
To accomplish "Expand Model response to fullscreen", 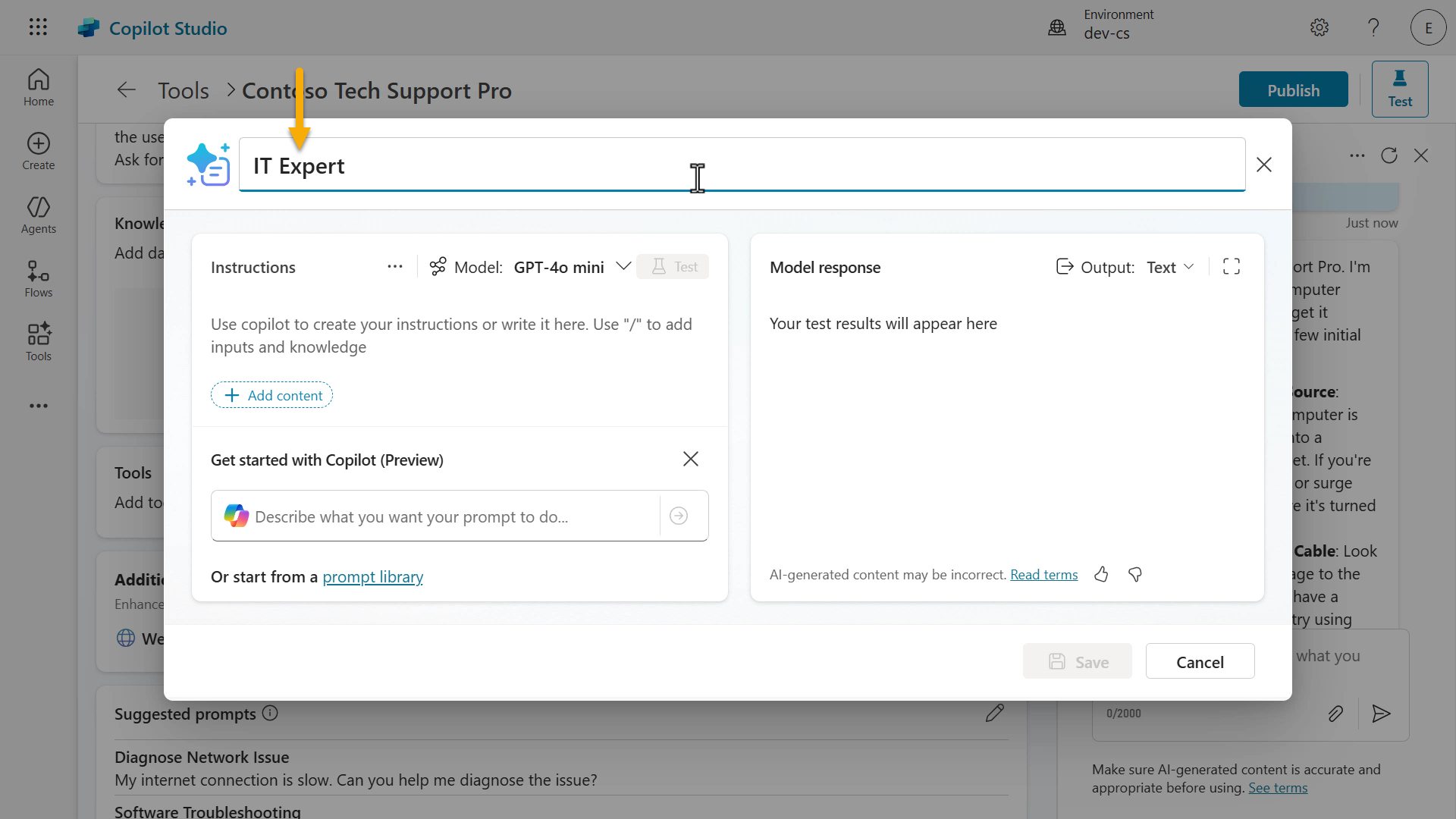I will (x=1232, y=266).
